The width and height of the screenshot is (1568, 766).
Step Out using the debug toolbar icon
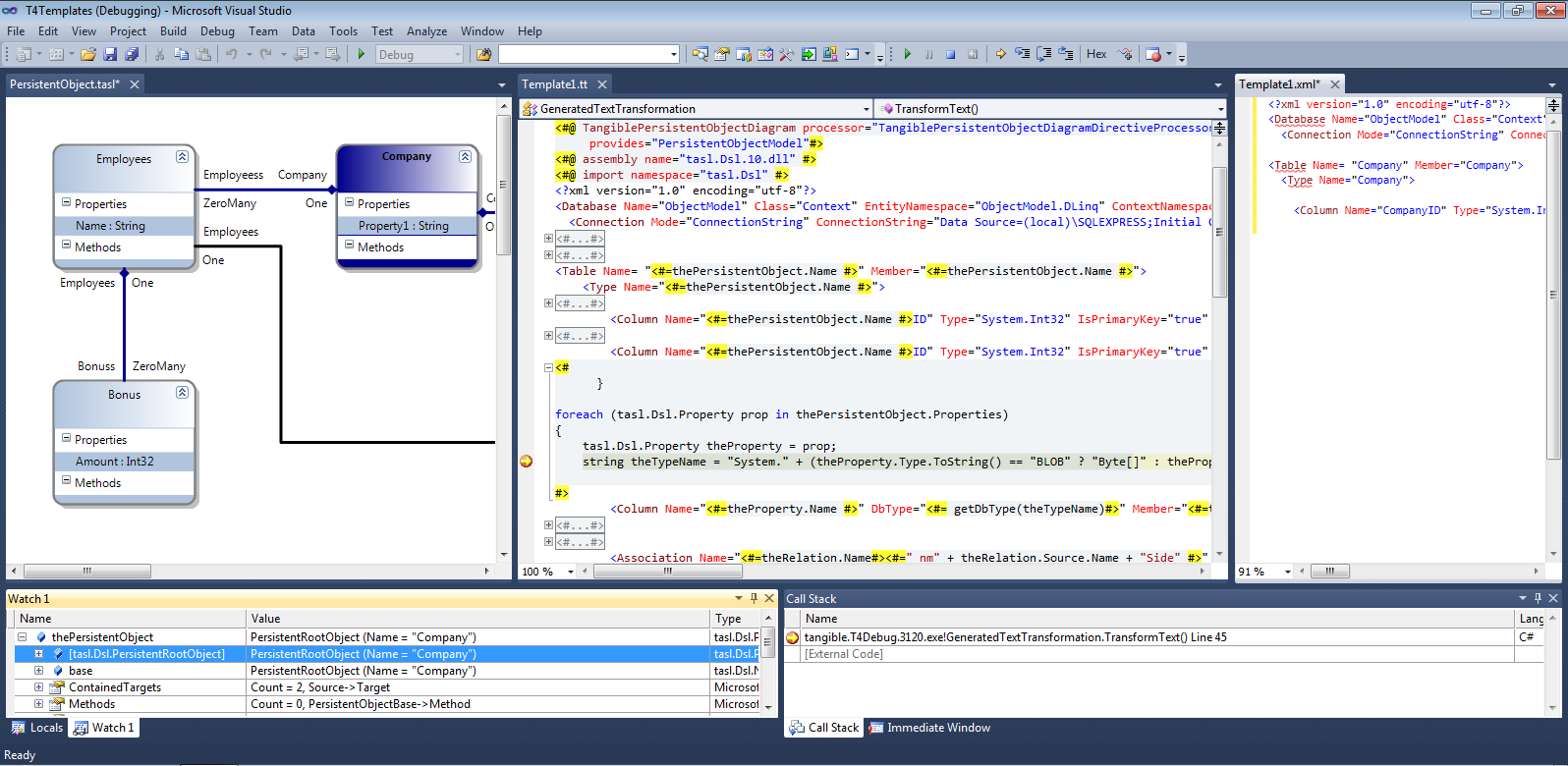coord(1066,54)
